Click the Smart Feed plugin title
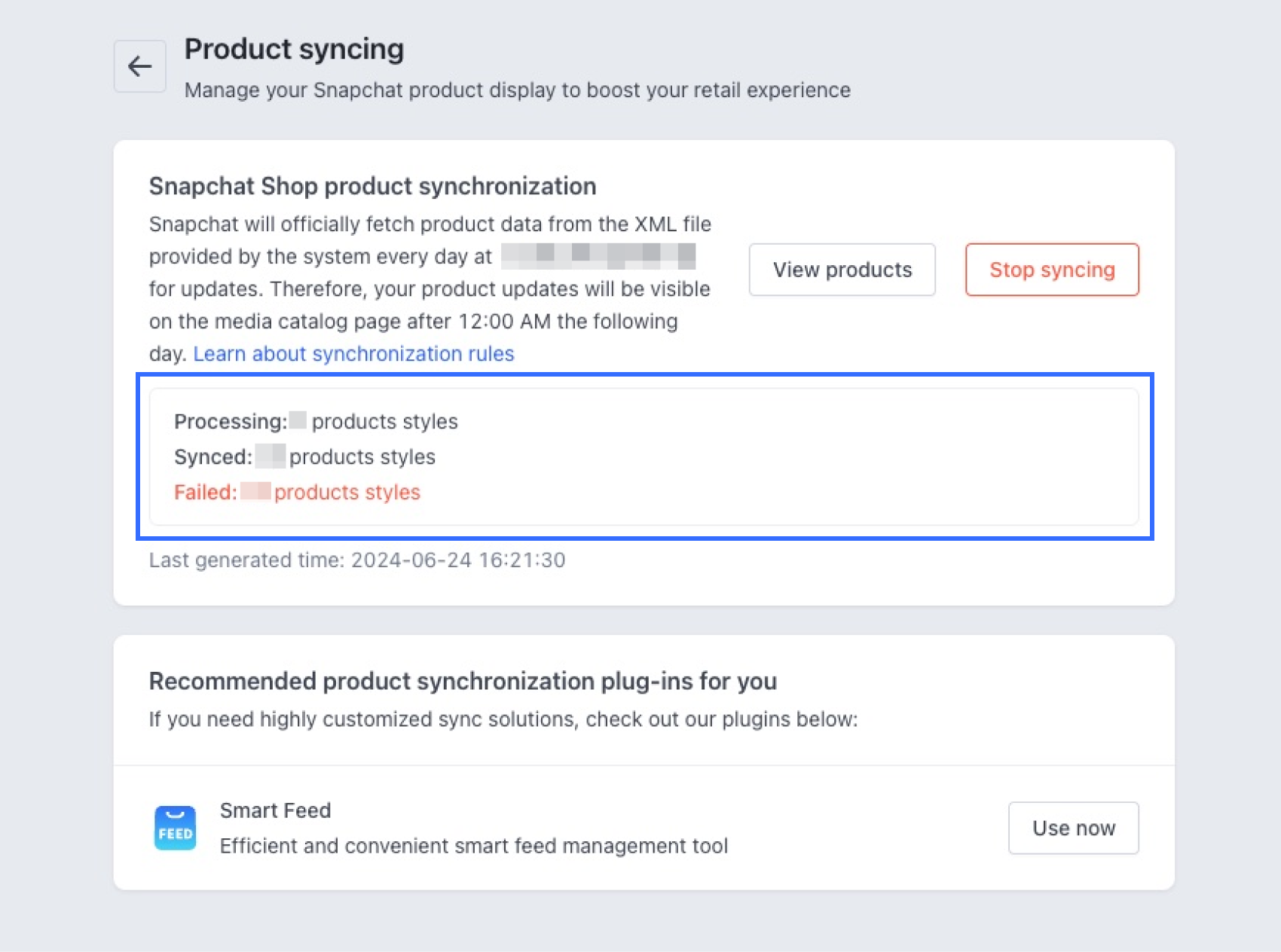 pos(275,810)
